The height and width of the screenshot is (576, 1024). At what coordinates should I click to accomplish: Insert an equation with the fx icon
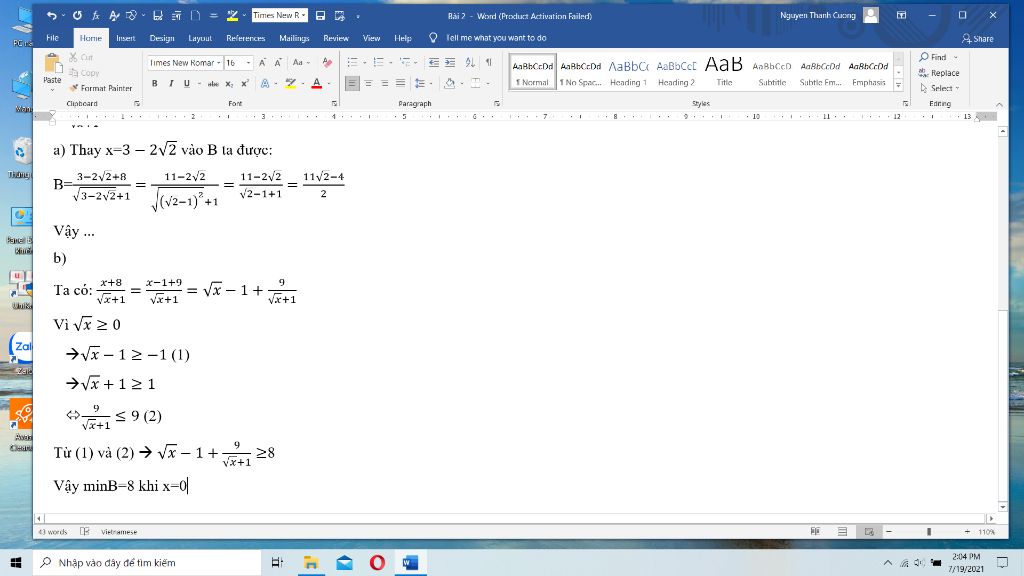point(95,16)
